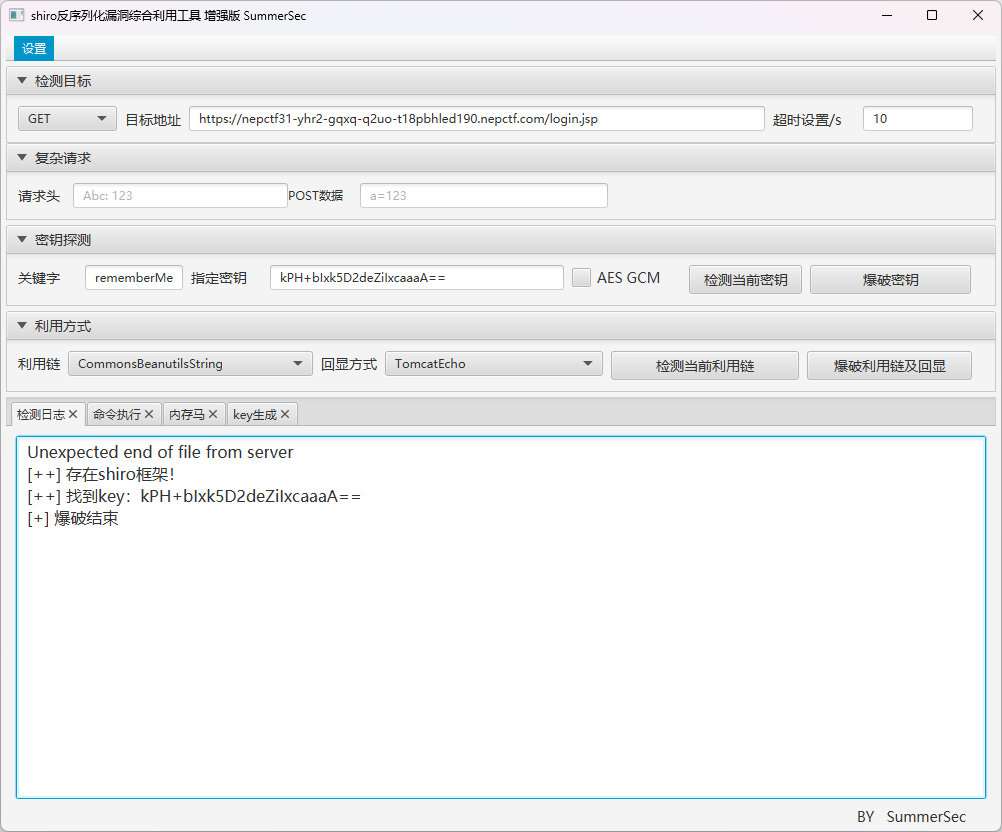Viewport: 1002px width, 832px height.
Task: Click the 目标地址 URL input field
Action: [x=476, y=118]
